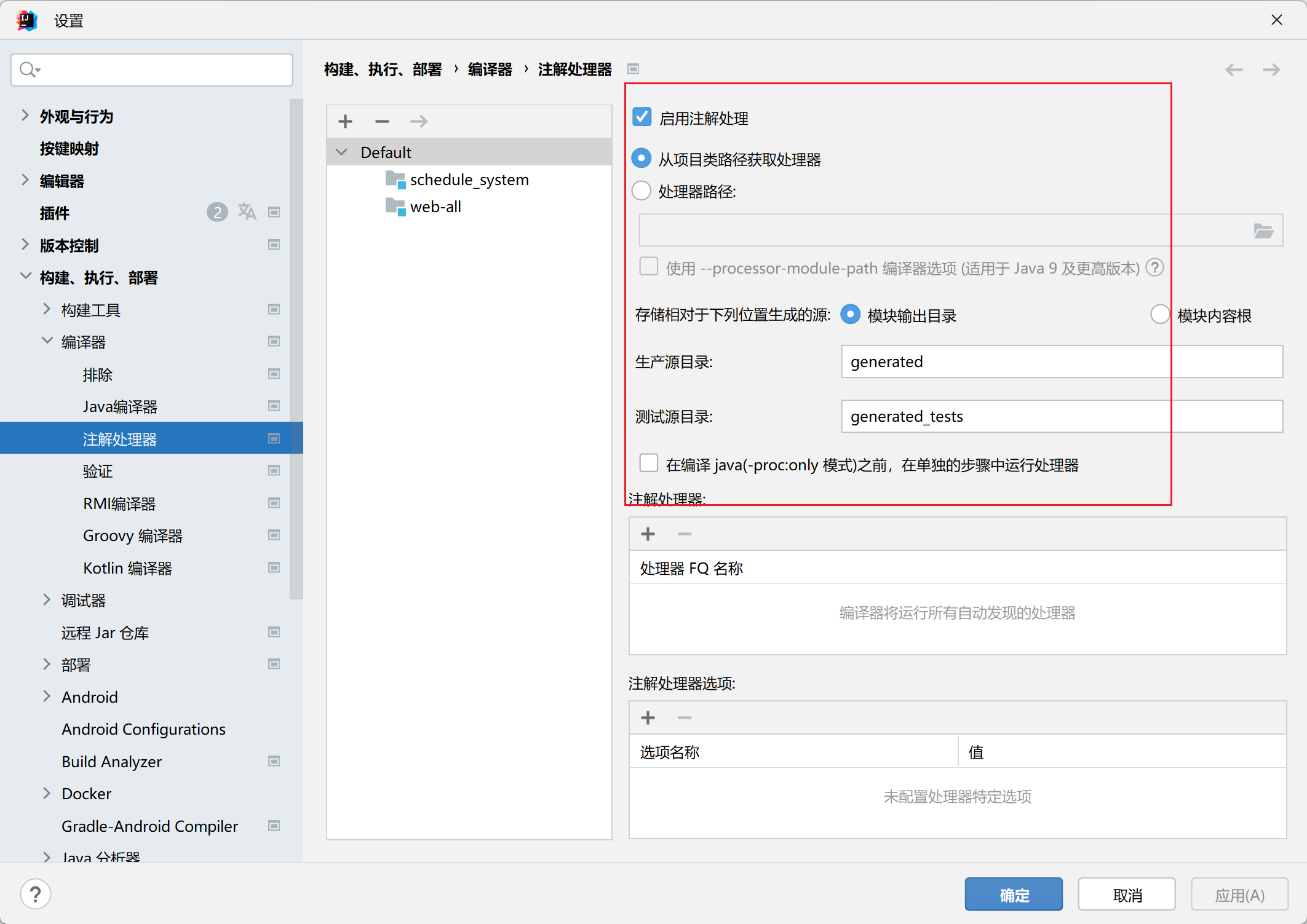Image resolution: width=1307 pixels, height=924 pixels.
Task: Remove selected profile with minus icon
Action: 382,121
